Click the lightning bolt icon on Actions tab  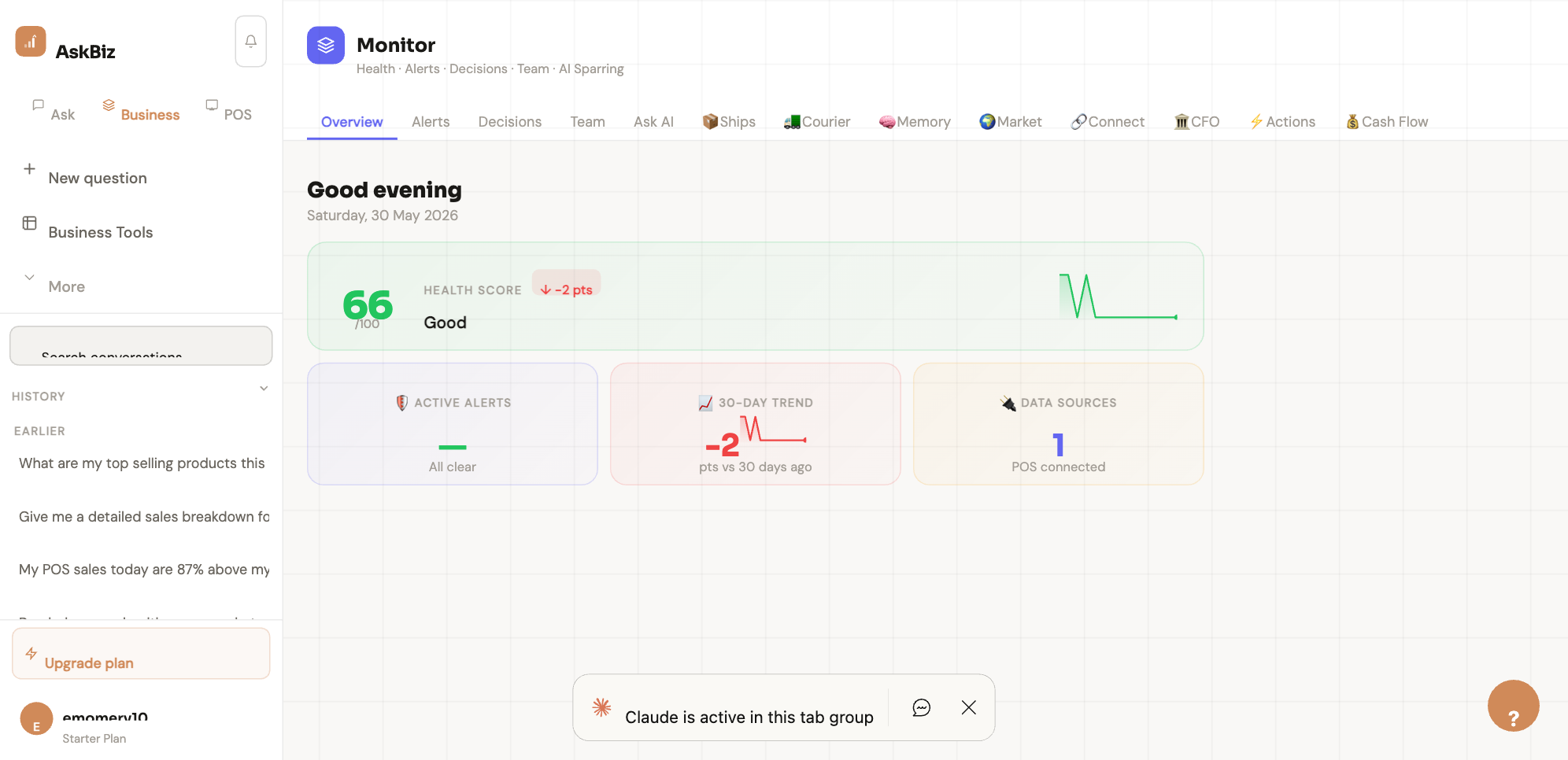click(1256, 122)
